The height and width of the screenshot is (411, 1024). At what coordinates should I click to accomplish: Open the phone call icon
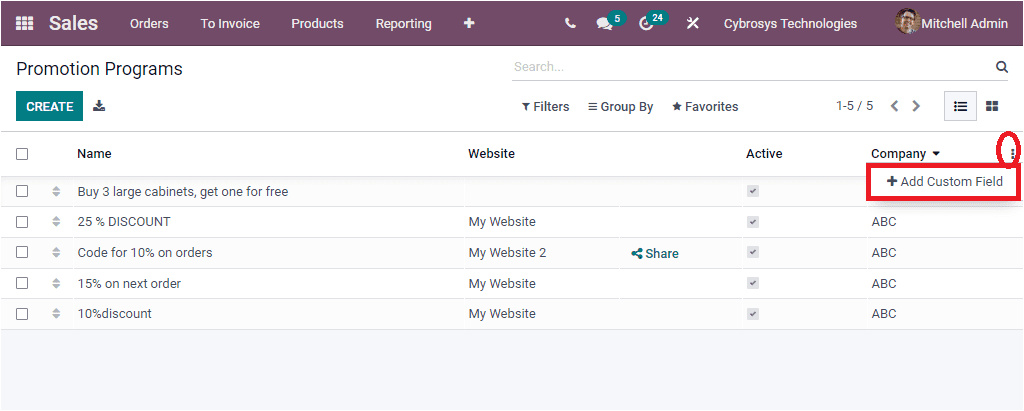570,24
